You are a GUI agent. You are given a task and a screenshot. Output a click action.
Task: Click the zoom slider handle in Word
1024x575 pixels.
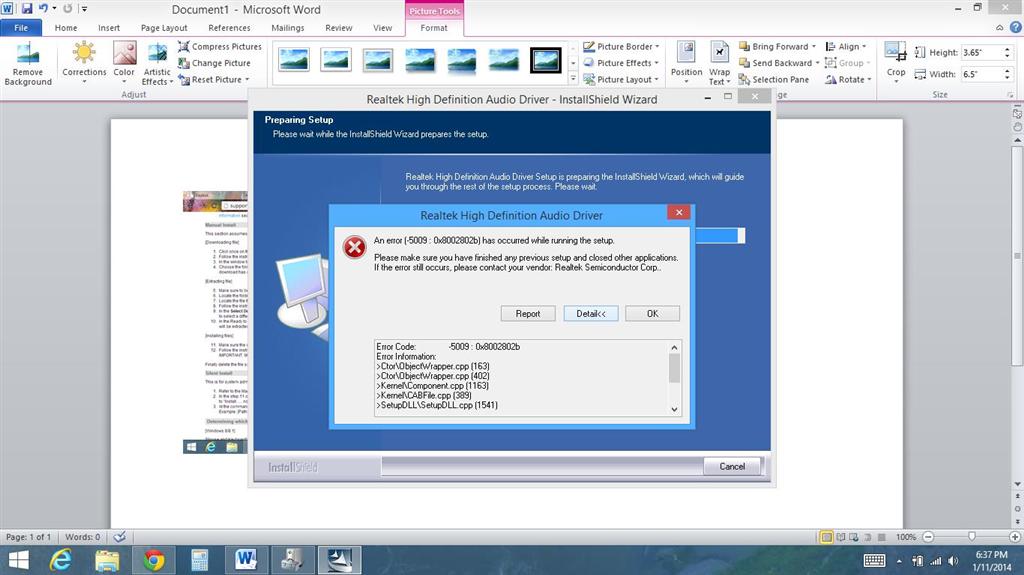click(x=972, y=536)
